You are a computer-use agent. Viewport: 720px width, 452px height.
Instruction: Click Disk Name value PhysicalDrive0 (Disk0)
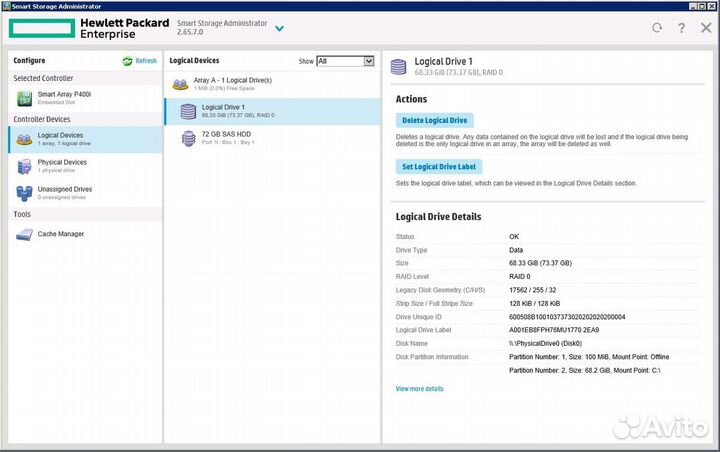[x=546, y=344]
